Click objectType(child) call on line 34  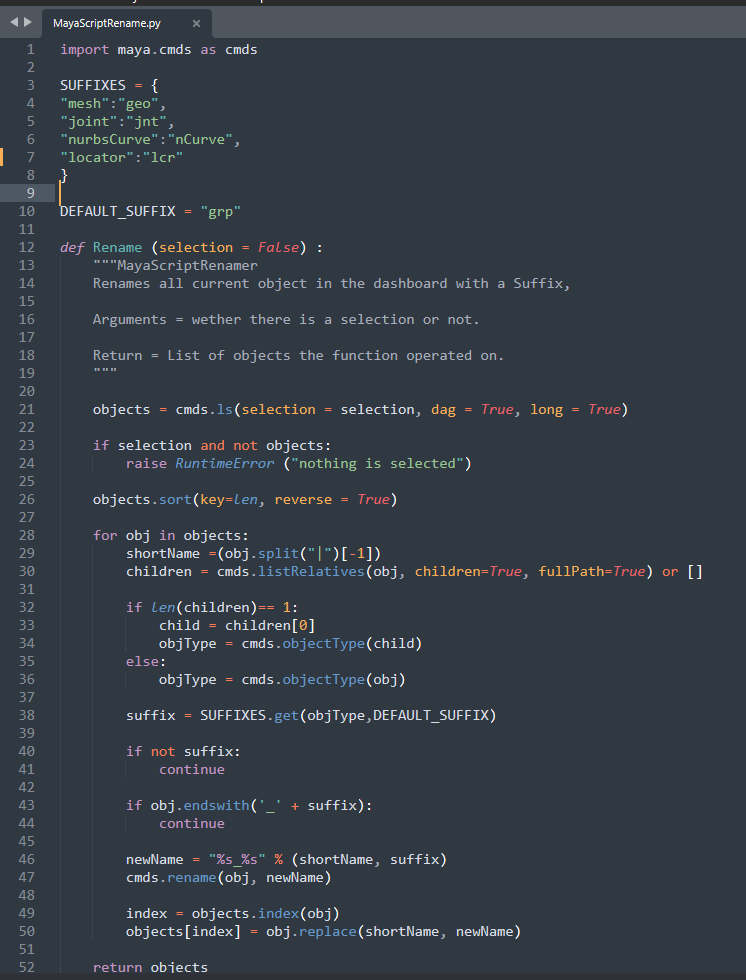(352, 643)
